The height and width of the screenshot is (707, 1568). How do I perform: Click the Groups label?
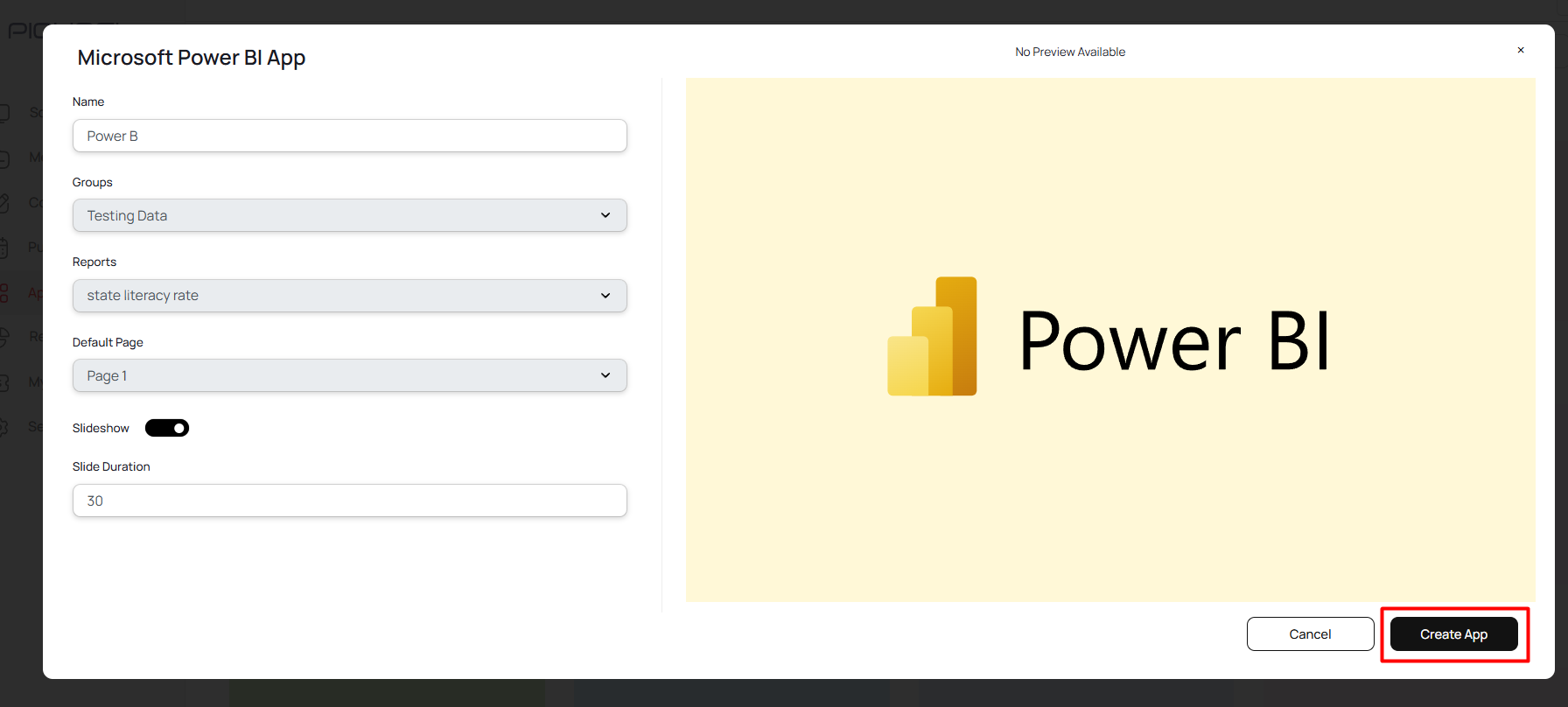tap(93, 182)
